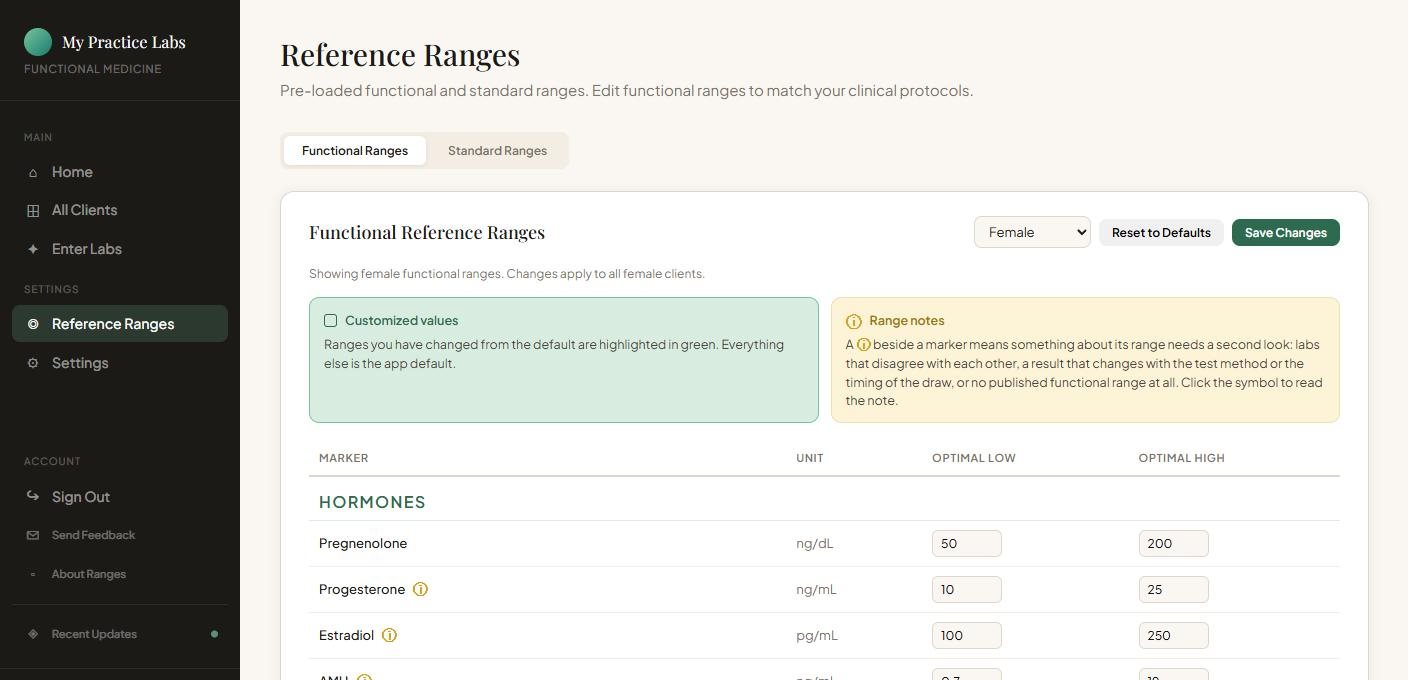Open Settings in the sidebar
This screenshot has width=1408, height=680.
[x=120, y=363]
